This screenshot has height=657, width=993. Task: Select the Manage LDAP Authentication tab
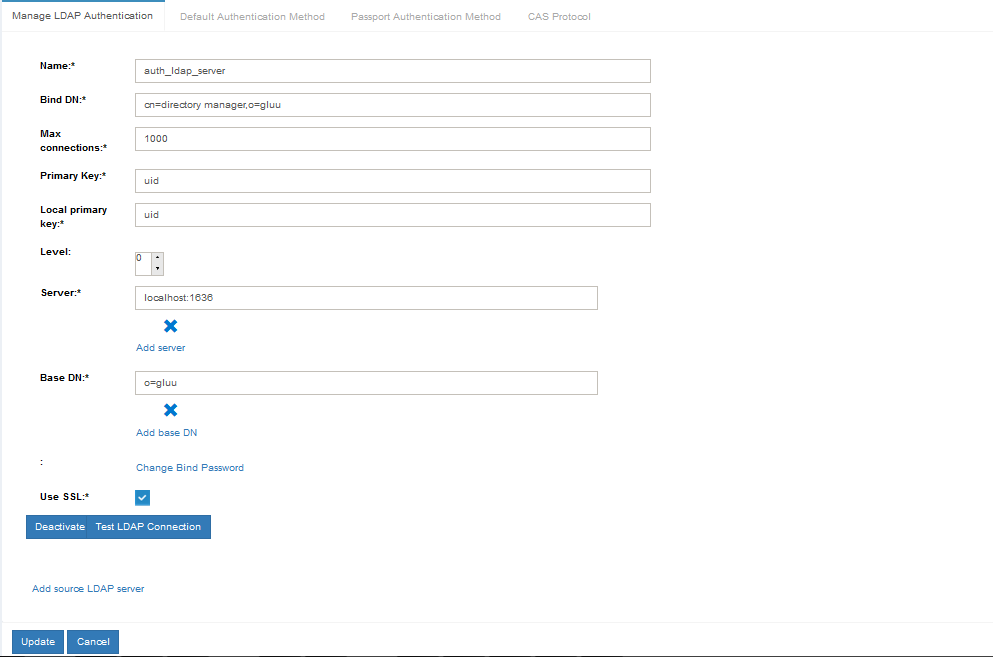(82, 16)
